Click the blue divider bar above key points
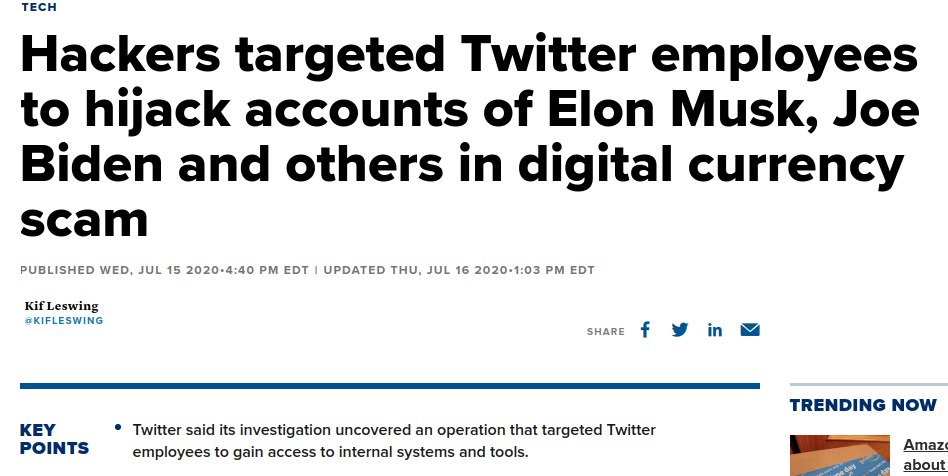This screenshot has width=948, height=476. click(390, 386)
